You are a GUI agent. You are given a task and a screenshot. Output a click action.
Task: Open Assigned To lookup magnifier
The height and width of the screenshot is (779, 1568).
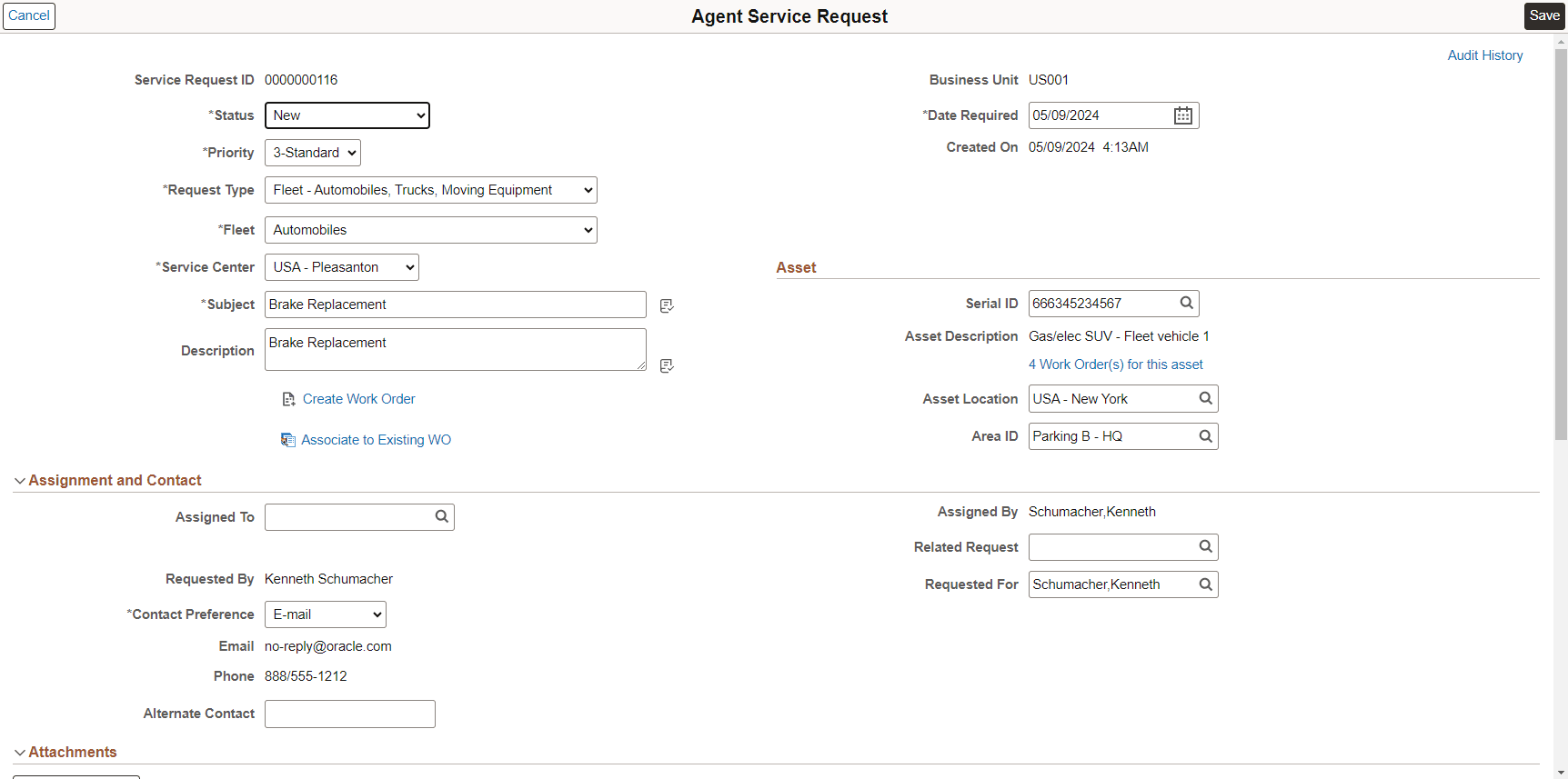[x=441, y=516]
